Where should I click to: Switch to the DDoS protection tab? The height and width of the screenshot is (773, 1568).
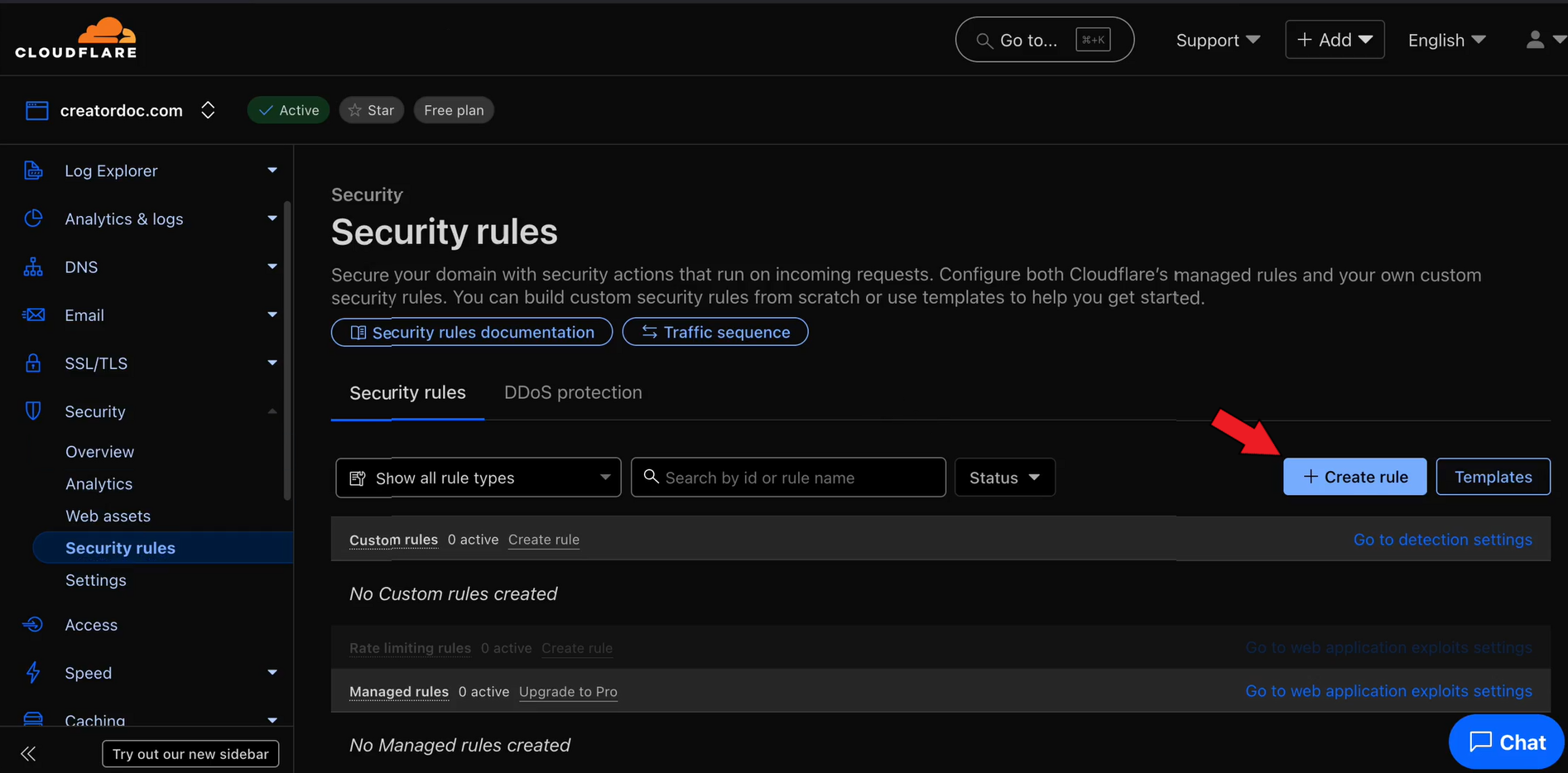point(573,392)
